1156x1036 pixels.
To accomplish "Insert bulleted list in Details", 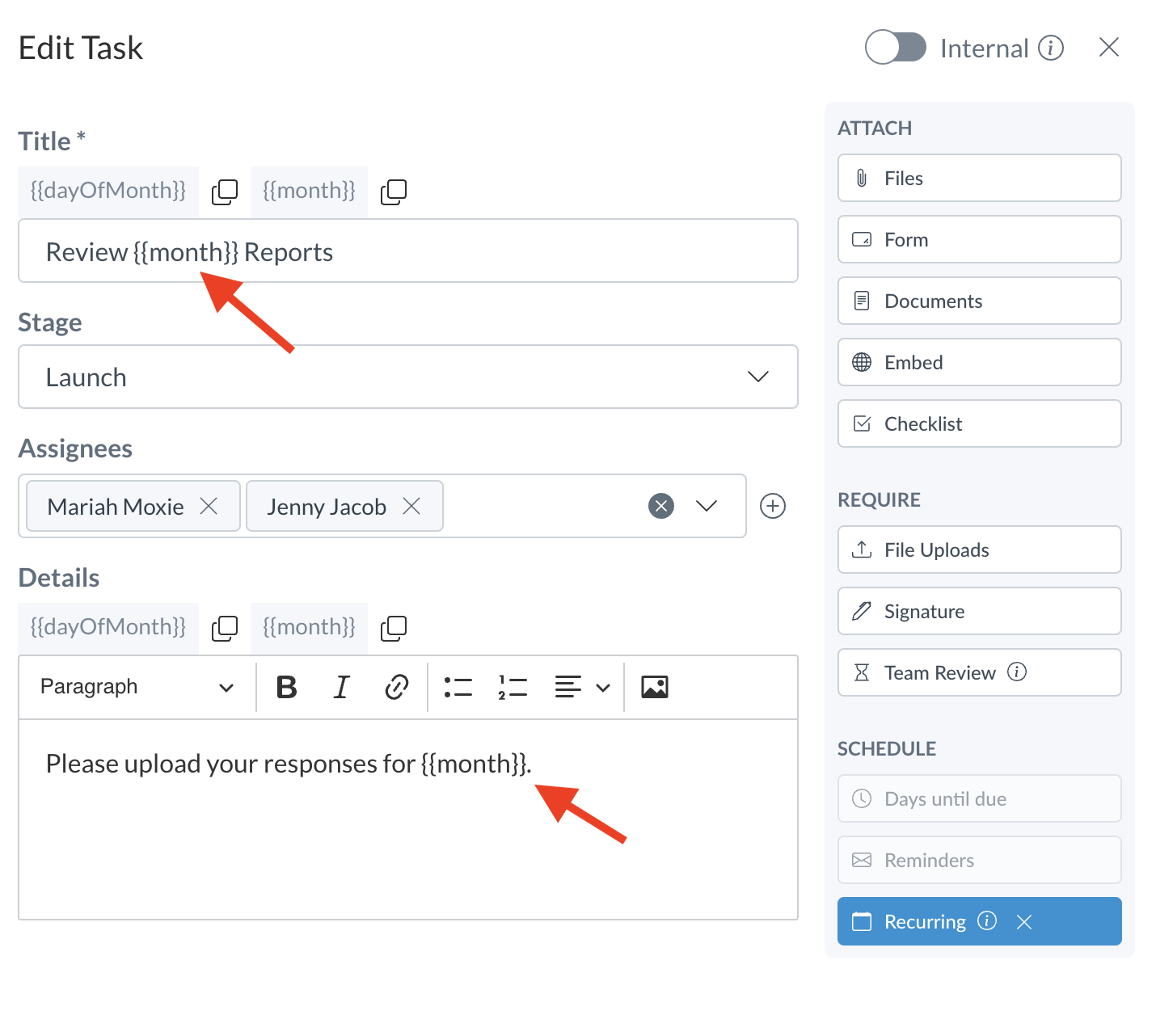I will click(458, 687).
